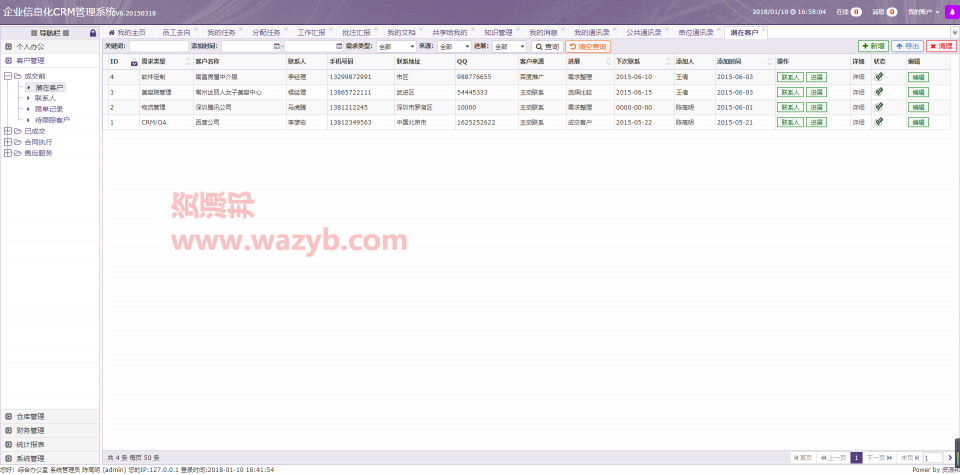960x475 pixels.
Task: Collapse the 成交前 tree node
Action: click(8, 76)
